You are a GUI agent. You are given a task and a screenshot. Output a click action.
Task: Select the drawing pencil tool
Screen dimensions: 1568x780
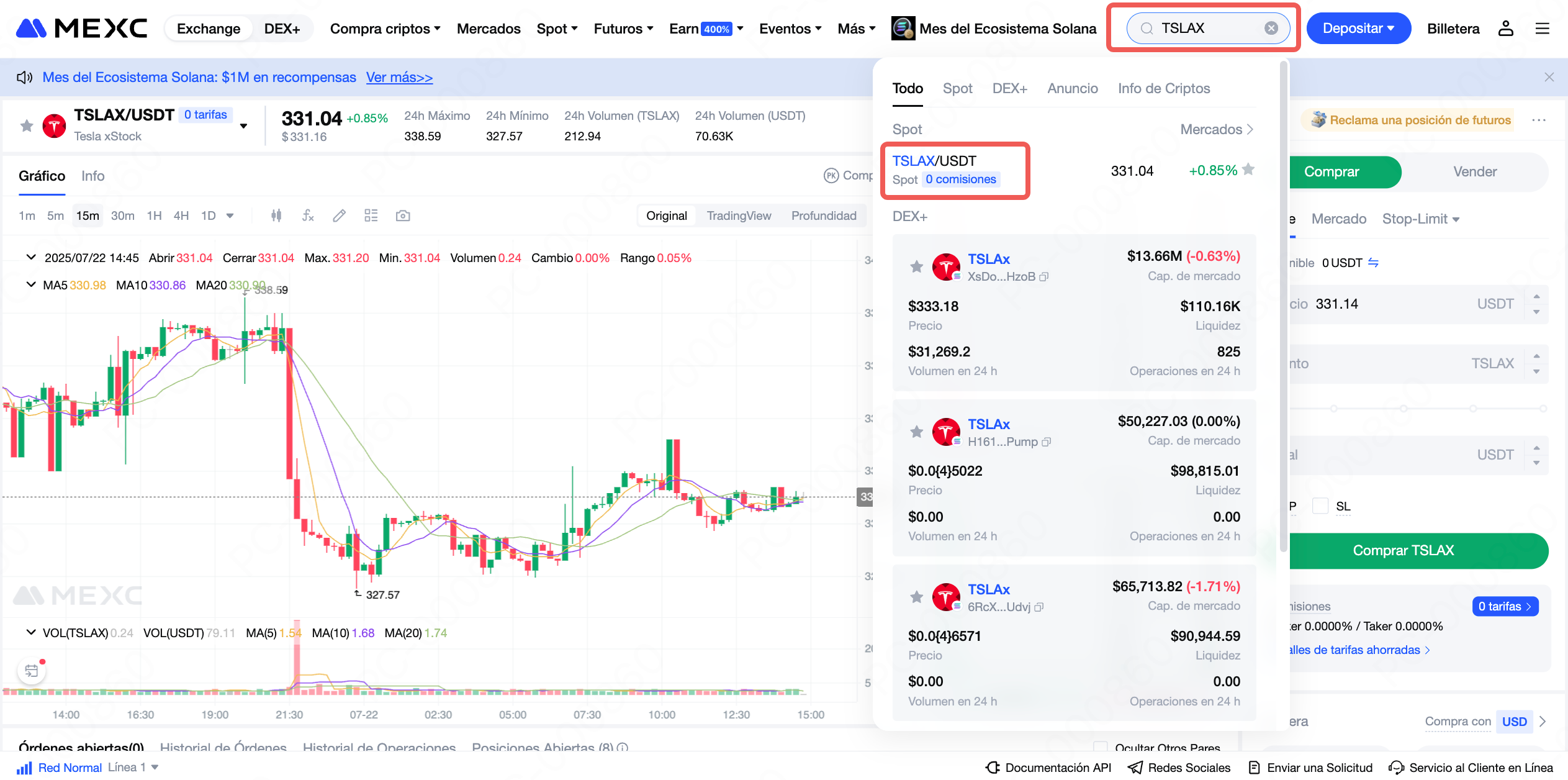339,215
